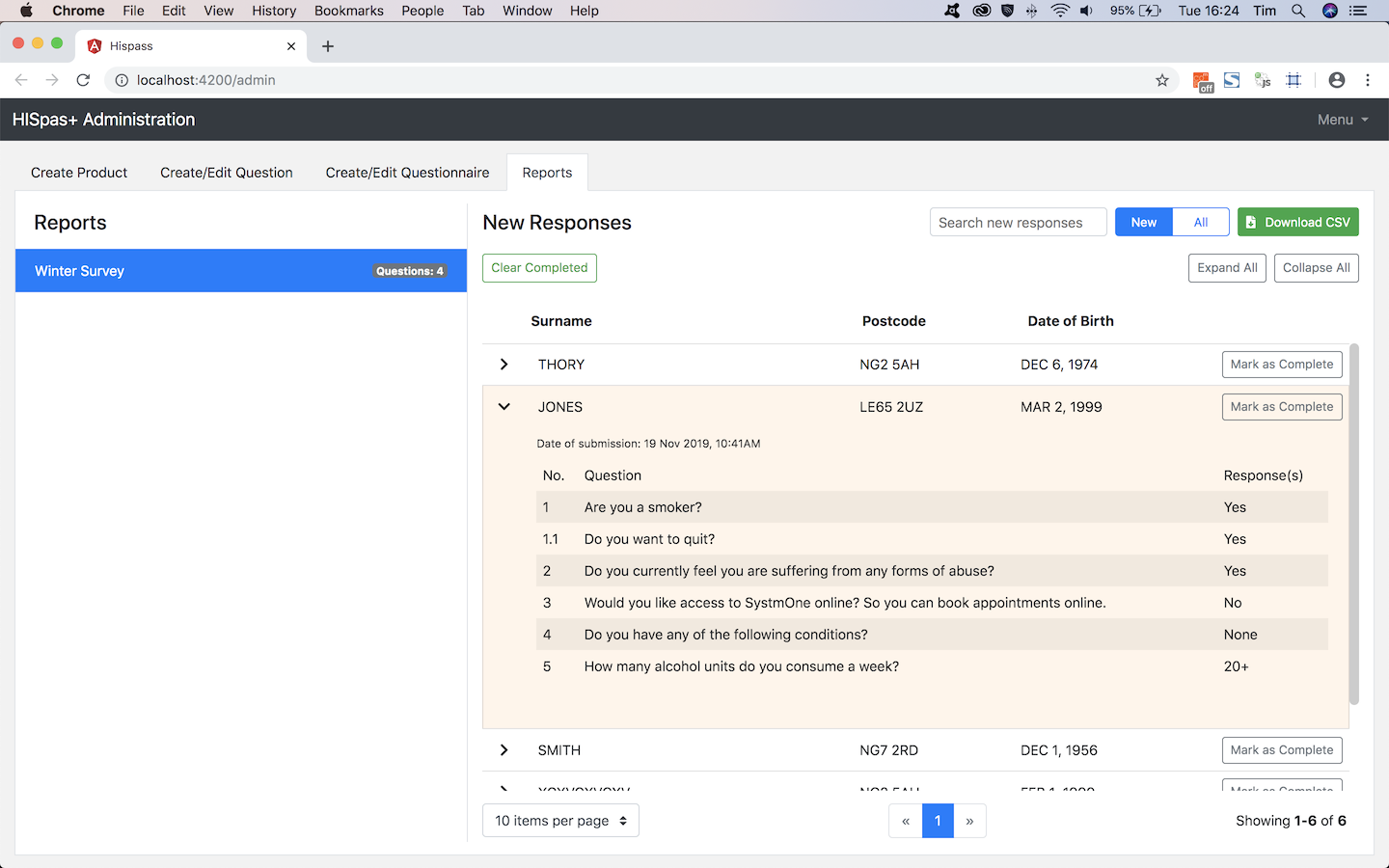Reload the page in Chrome
Image resolution: width=1389 pixels, height=868 pixels.
[83, 80]
